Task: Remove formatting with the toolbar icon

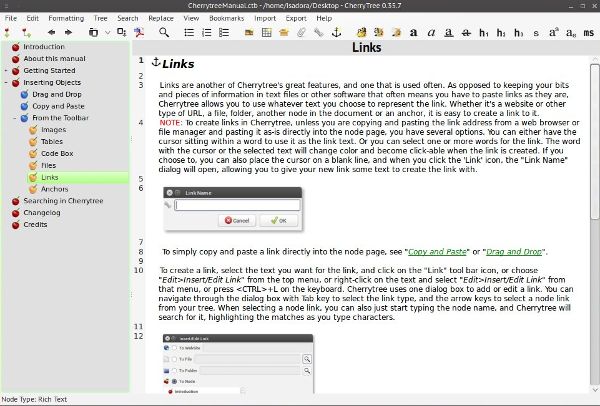Action: pyautogui.click(x=396, y=33)
